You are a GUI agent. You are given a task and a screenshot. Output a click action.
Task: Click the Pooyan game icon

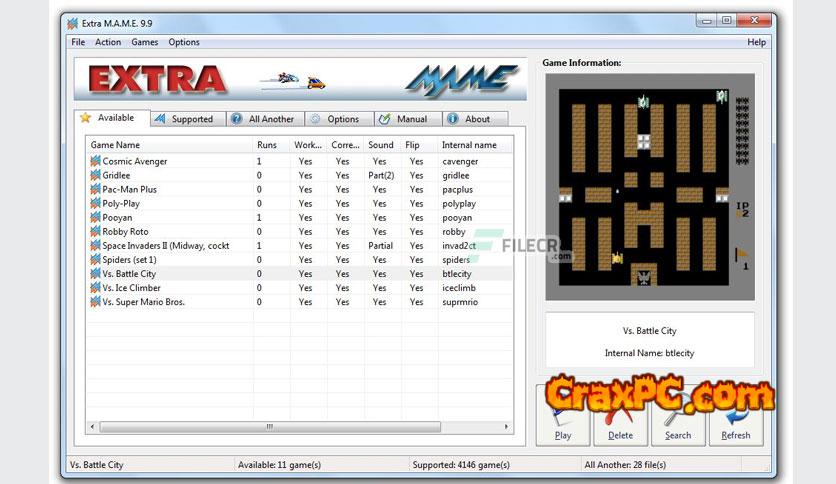96,217
